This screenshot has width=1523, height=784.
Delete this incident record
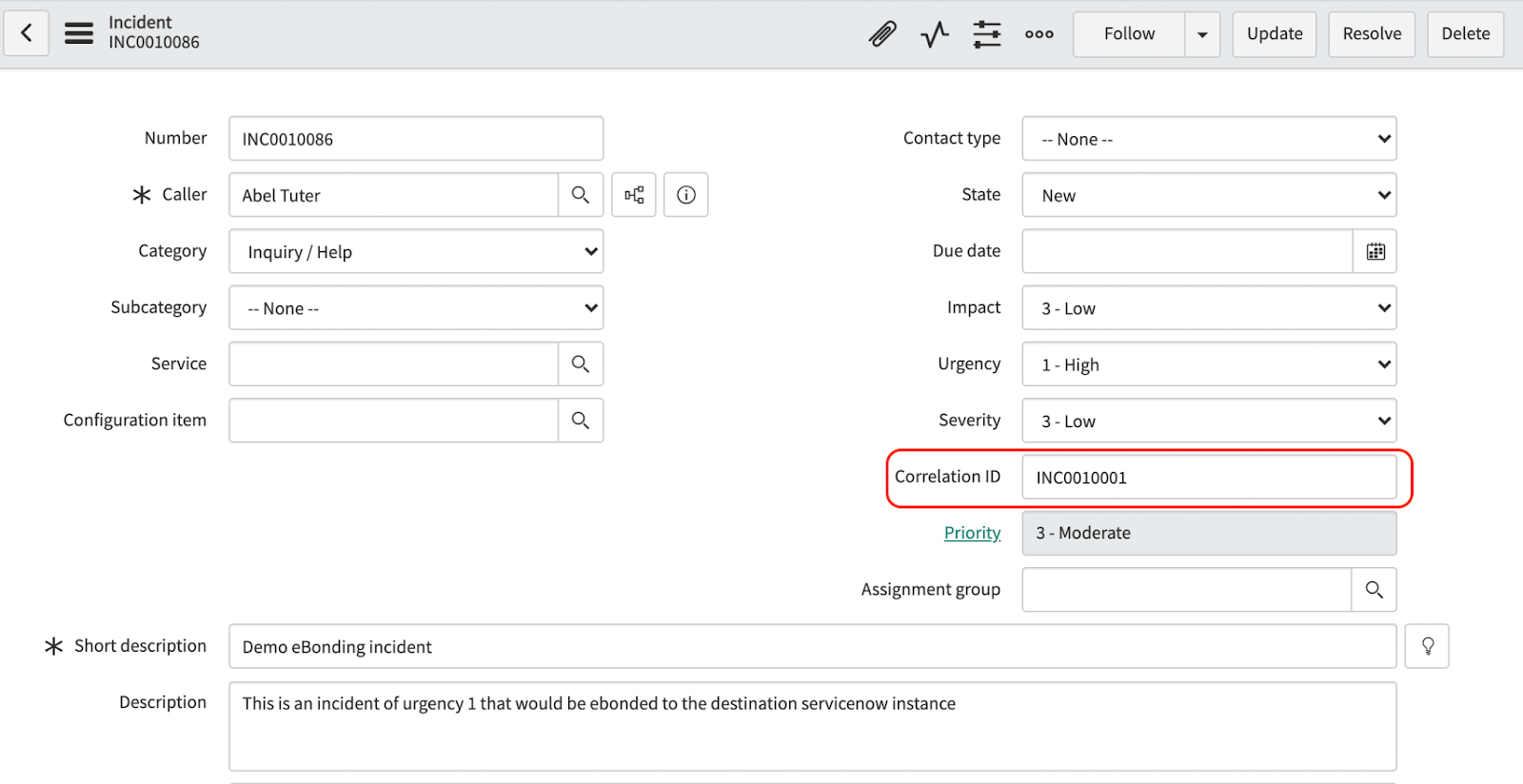tap(1466, 34)
